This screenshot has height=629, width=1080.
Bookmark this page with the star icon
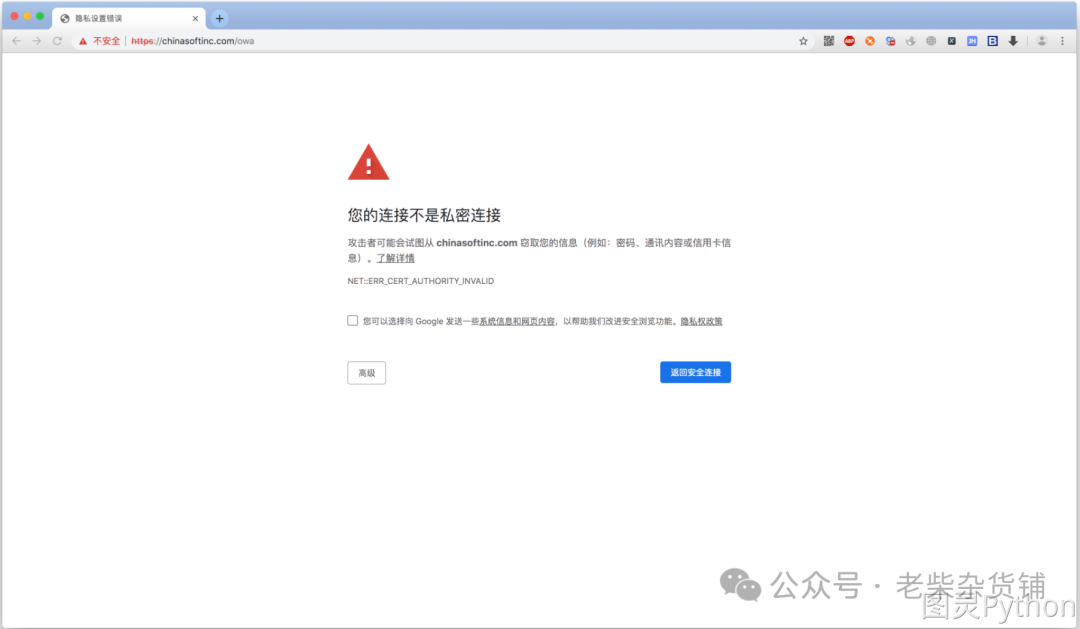tap(803, 41)
